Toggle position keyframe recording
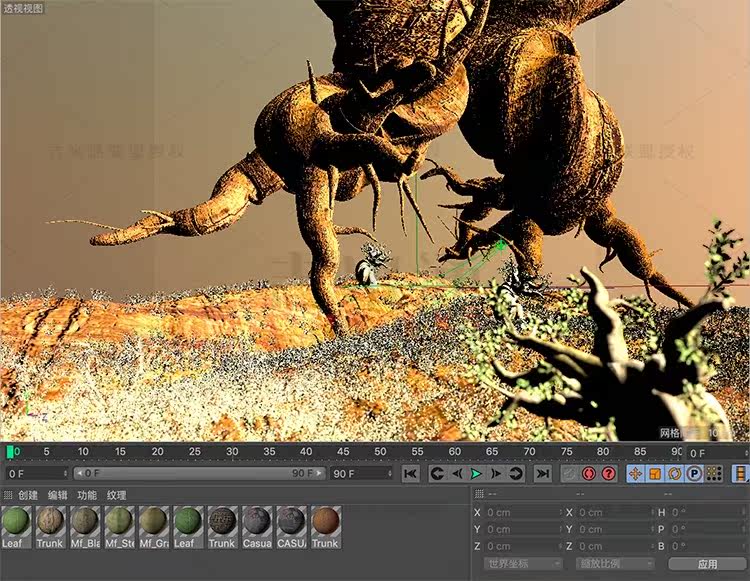Screen dimensions: 750x581 pyautogui.click(x=635, y=473)
